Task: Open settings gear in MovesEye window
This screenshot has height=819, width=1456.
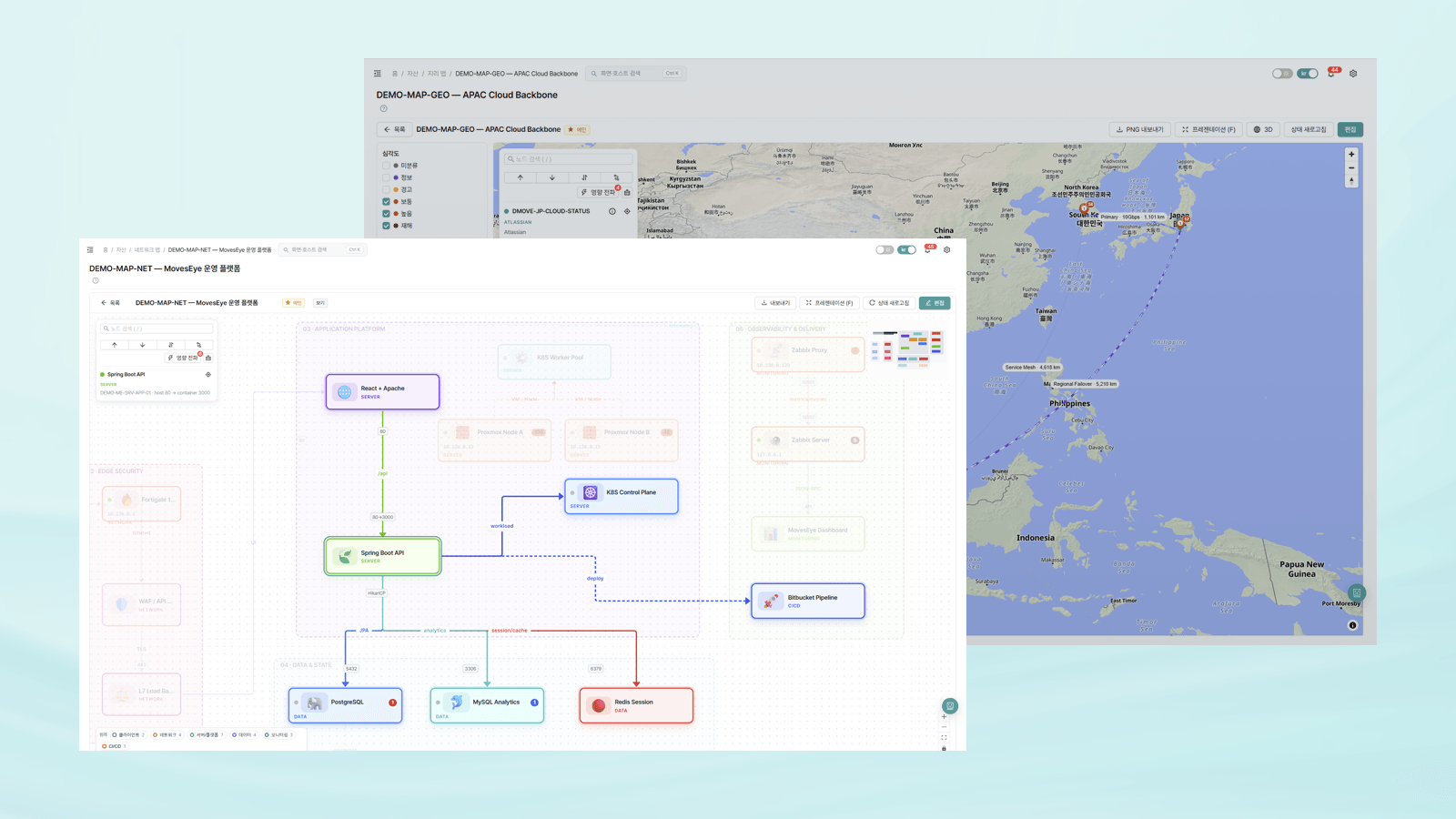Action: pos(947,249)
